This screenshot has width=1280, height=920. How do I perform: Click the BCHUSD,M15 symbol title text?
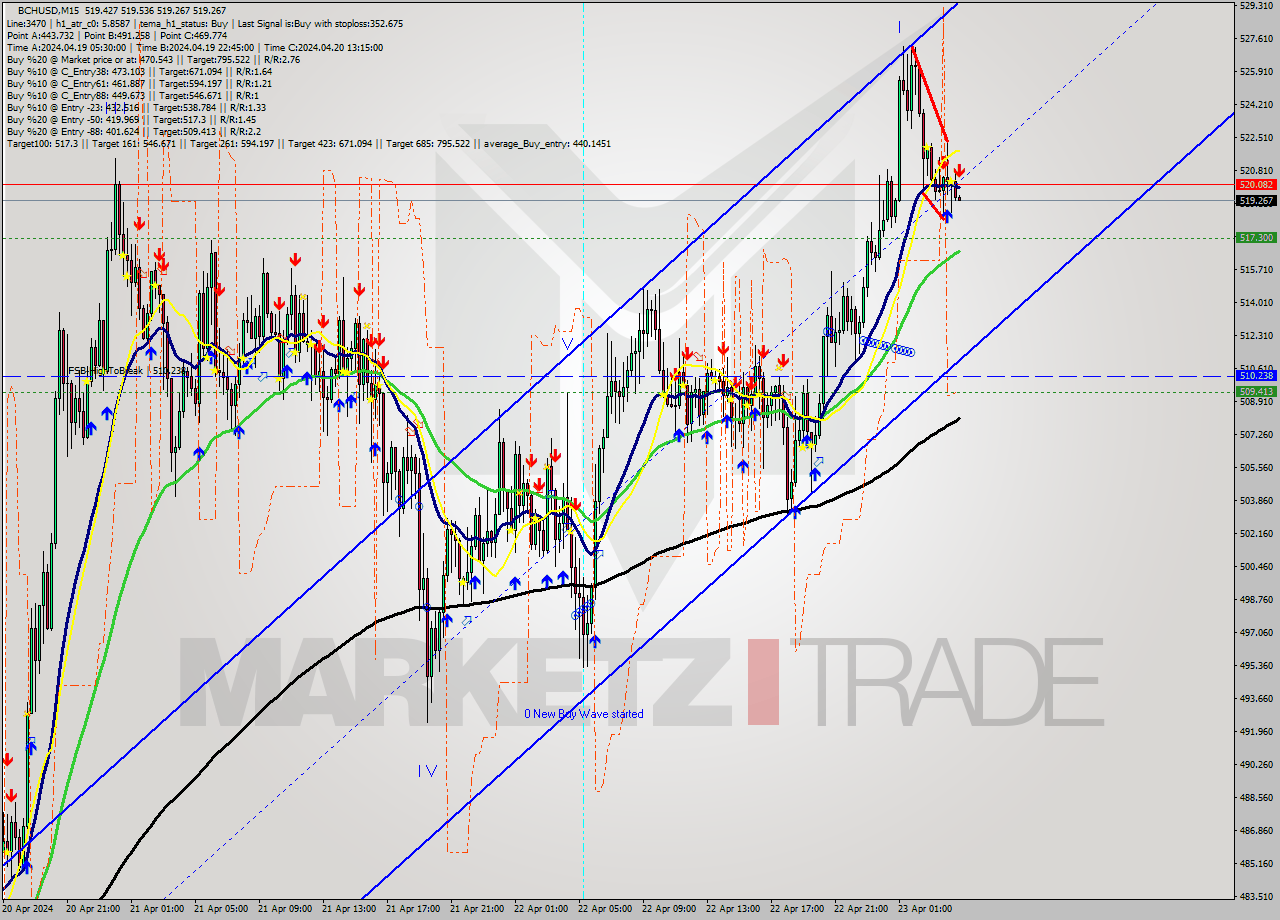point(48,10)
